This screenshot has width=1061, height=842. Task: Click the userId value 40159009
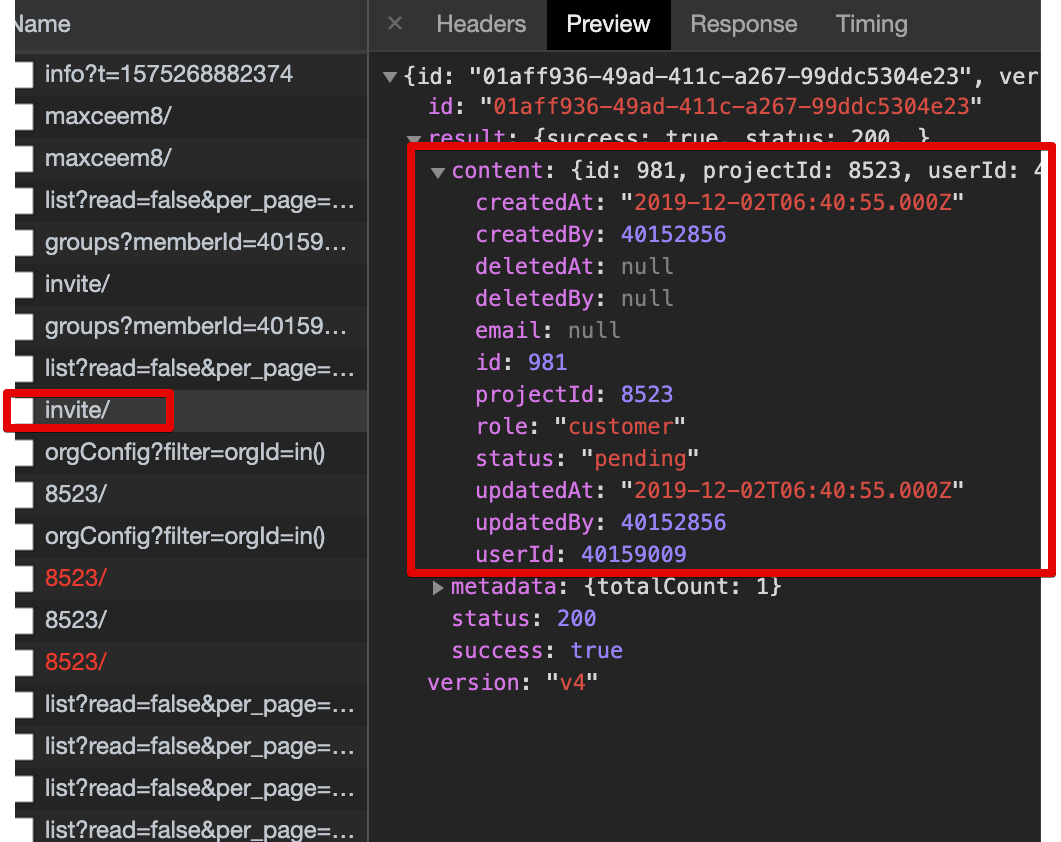[x=633, y=554]
